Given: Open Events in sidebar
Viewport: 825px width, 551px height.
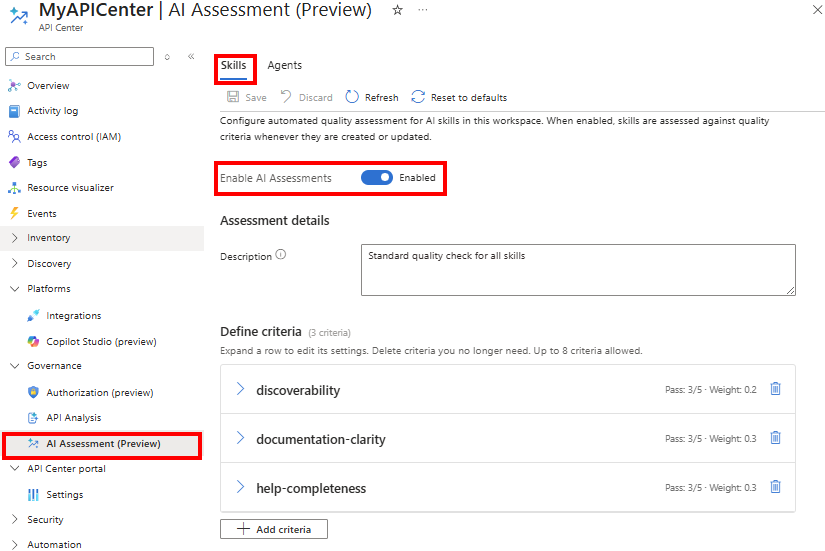Looking at the screenshot, I should point(42,213).
